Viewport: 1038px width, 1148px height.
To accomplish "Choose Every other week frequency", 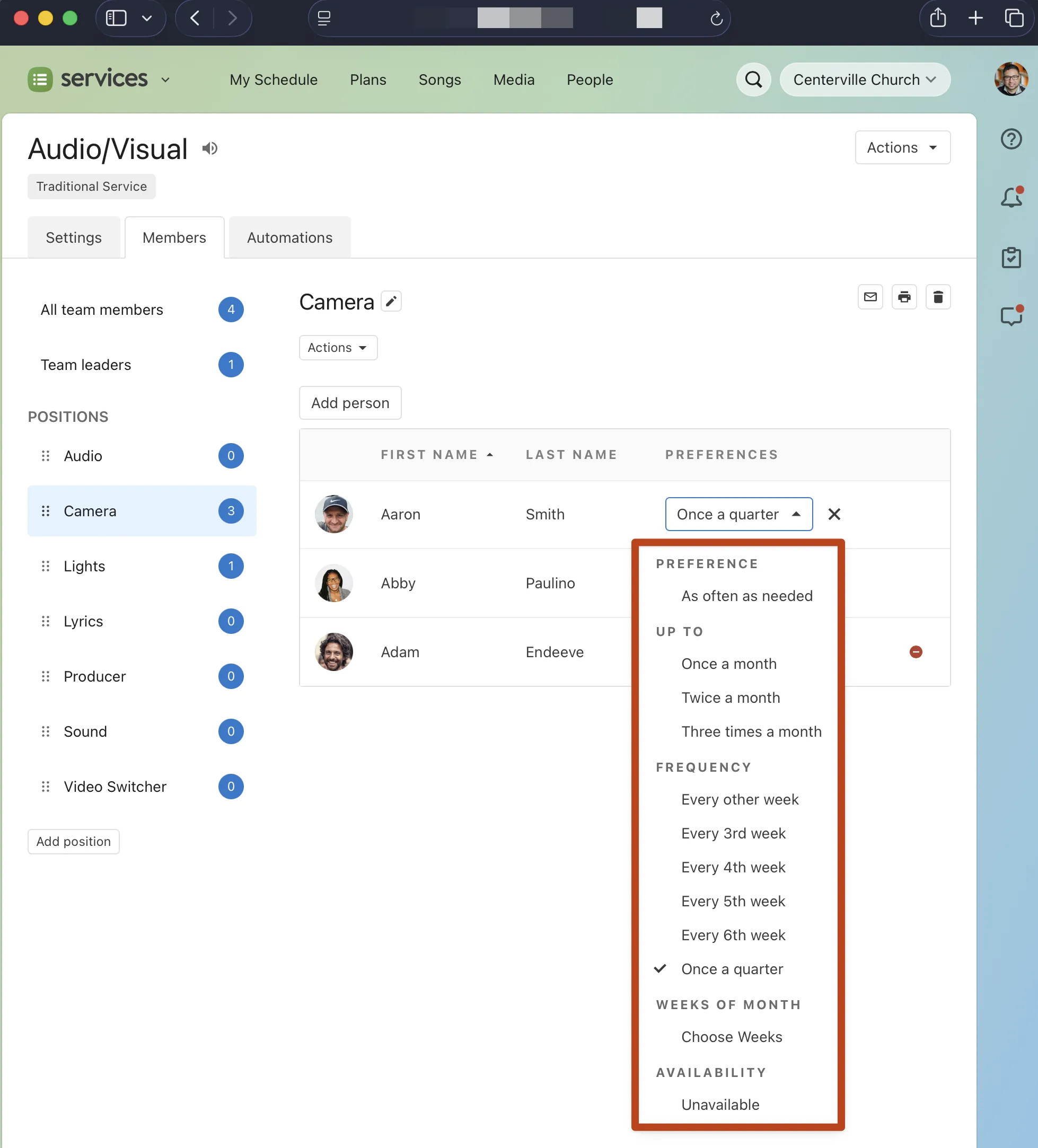I will click(740, 799).
